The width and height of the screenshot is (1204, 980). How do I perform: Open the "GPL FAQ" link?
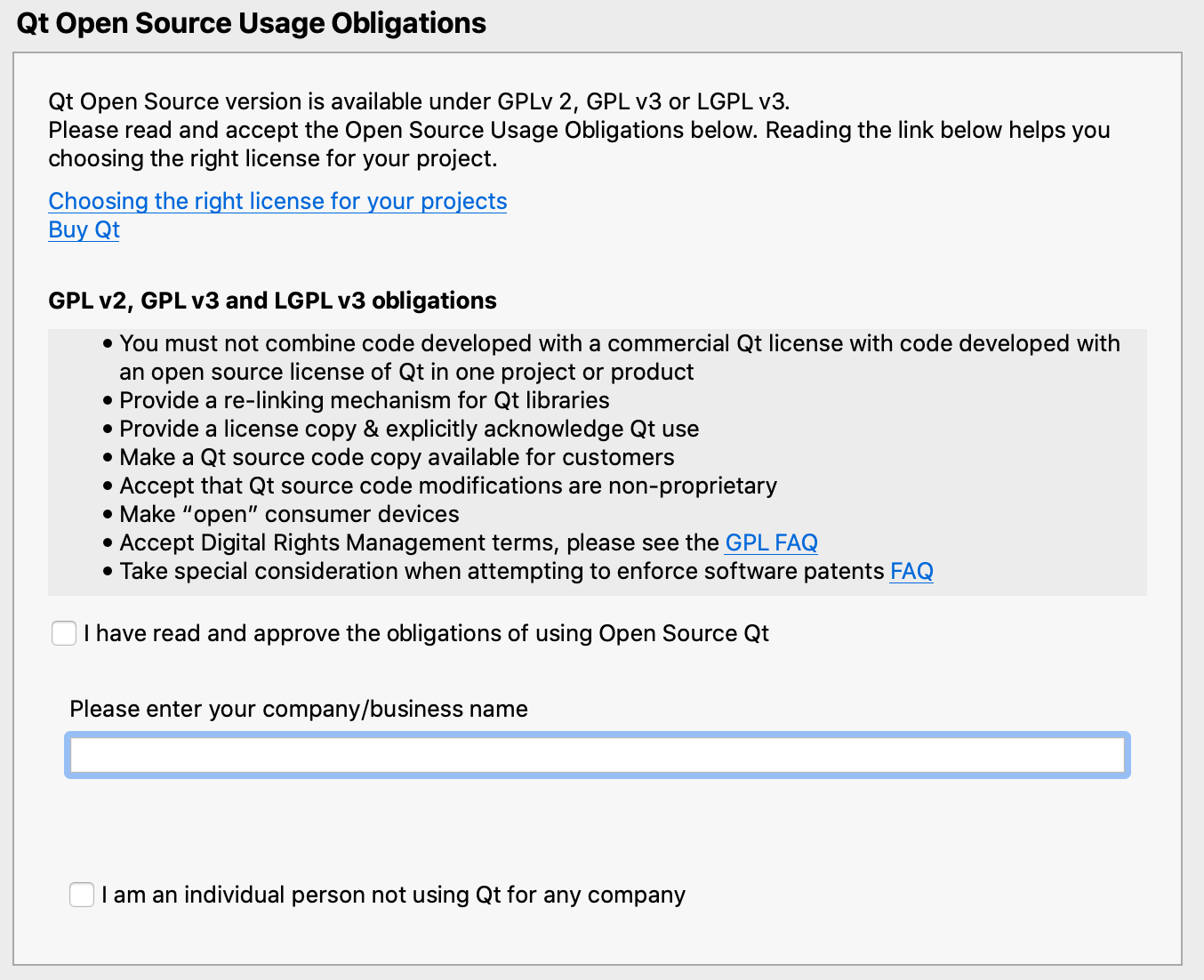coord(770,542)
